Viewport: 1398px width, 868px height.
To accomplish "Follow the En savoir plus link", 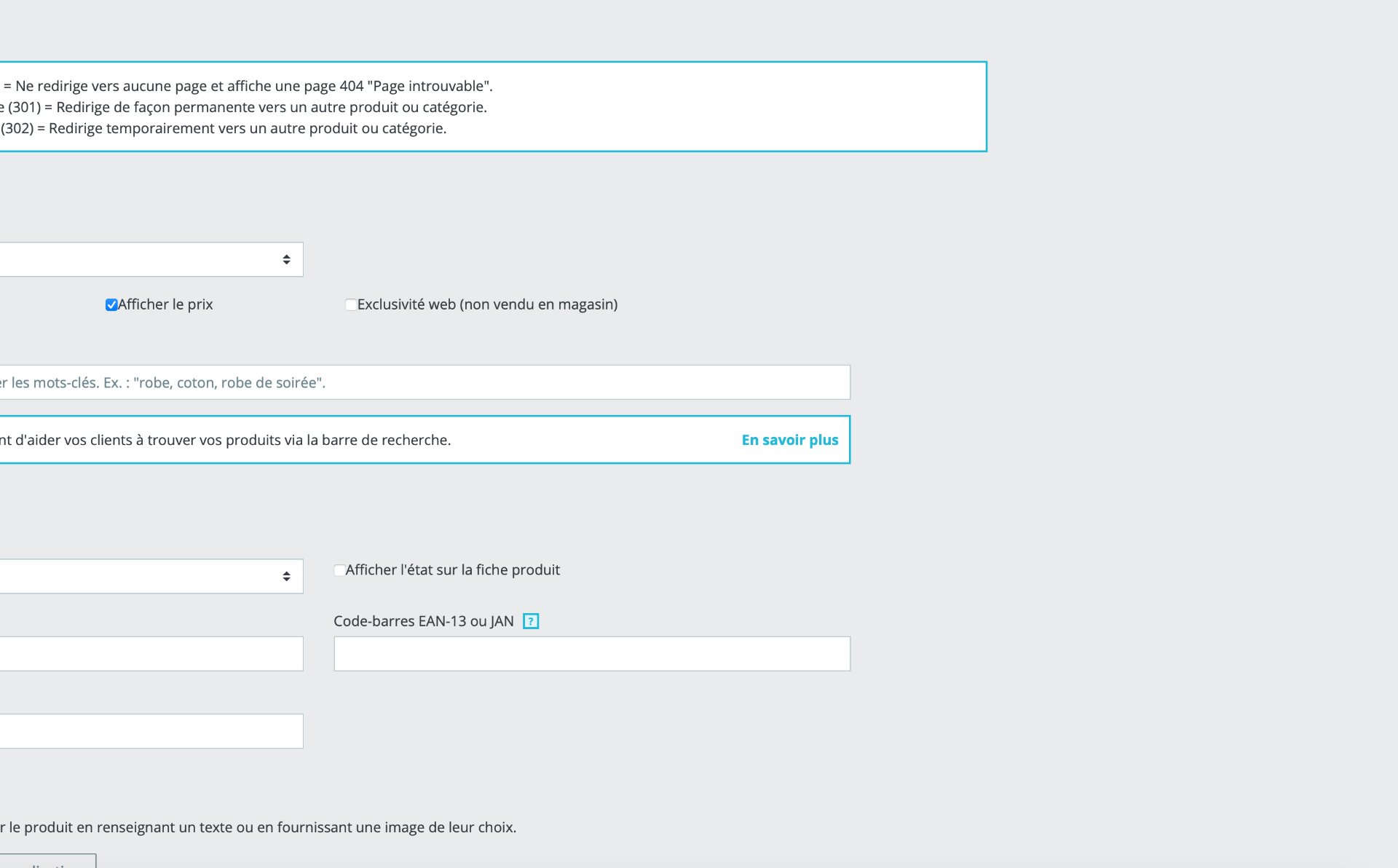I will pos(790,440).
